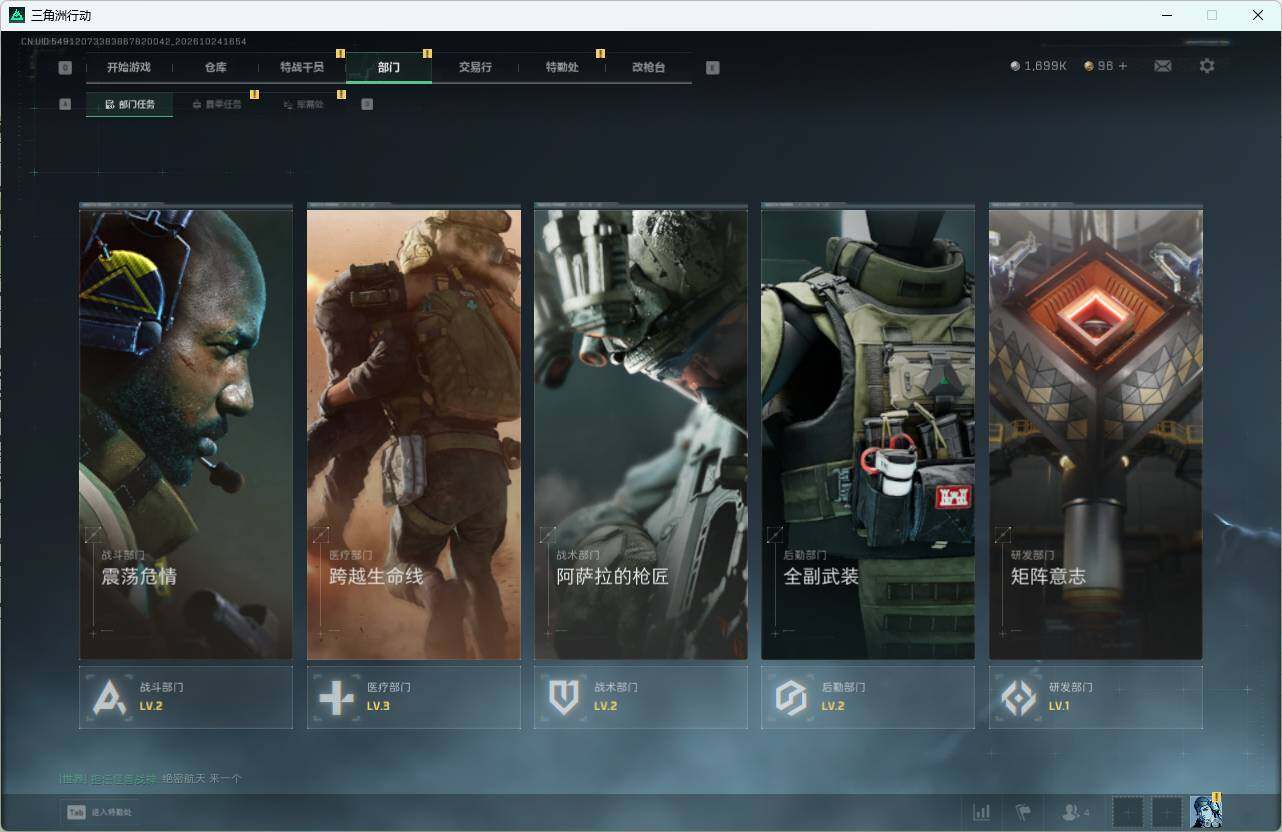Open the settings gear icon
The height and width of the screenshot is (832, 1282).
pyautogui.click(x=1207, y=66)
